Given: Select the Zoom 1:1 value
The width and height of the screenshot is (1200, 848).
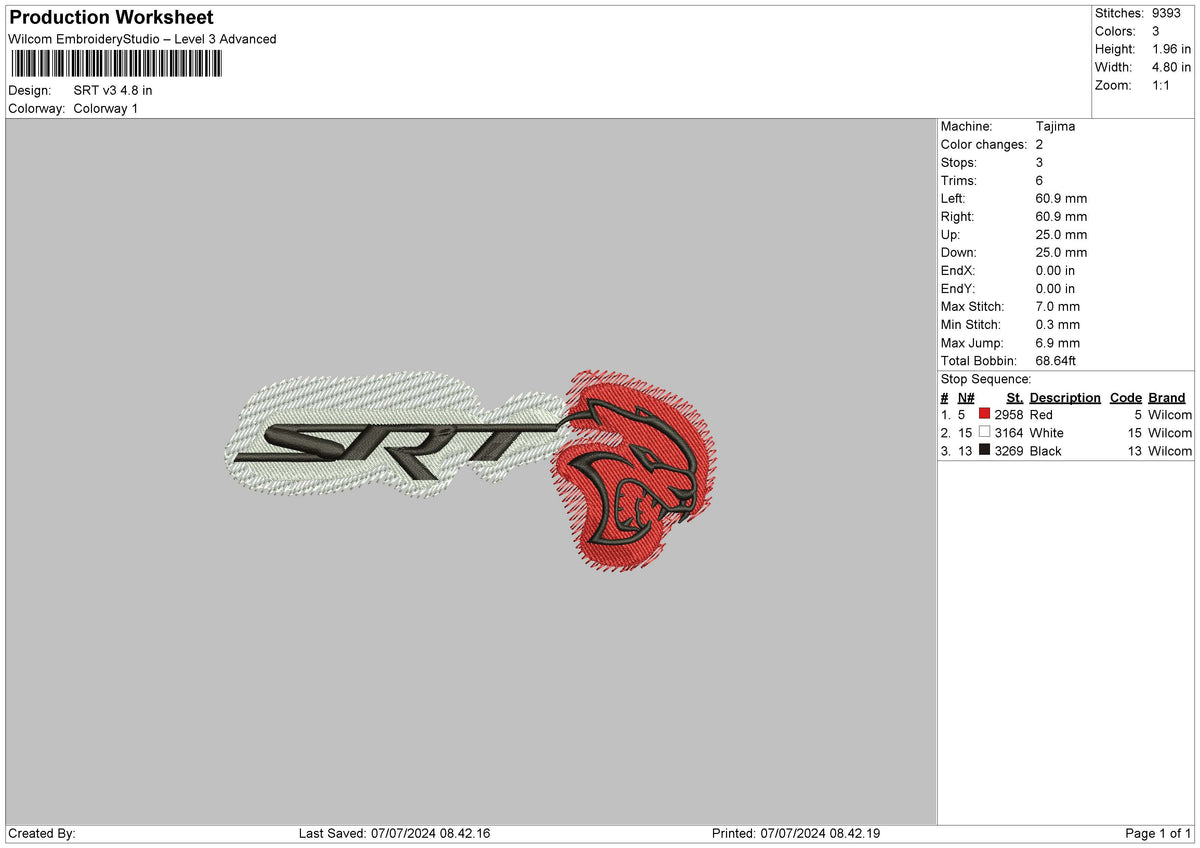Looking at the screenshot, I should point(1163,85).
